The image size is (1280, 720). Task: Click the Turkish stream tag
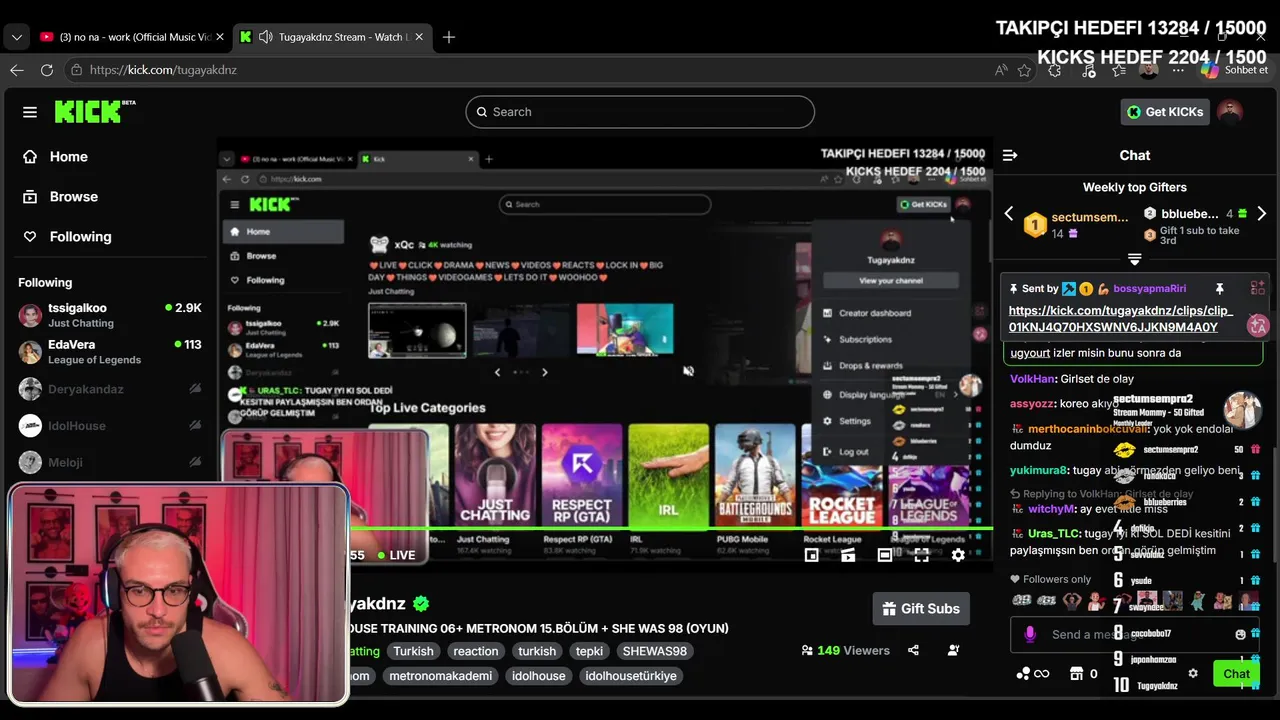[413, 651]
